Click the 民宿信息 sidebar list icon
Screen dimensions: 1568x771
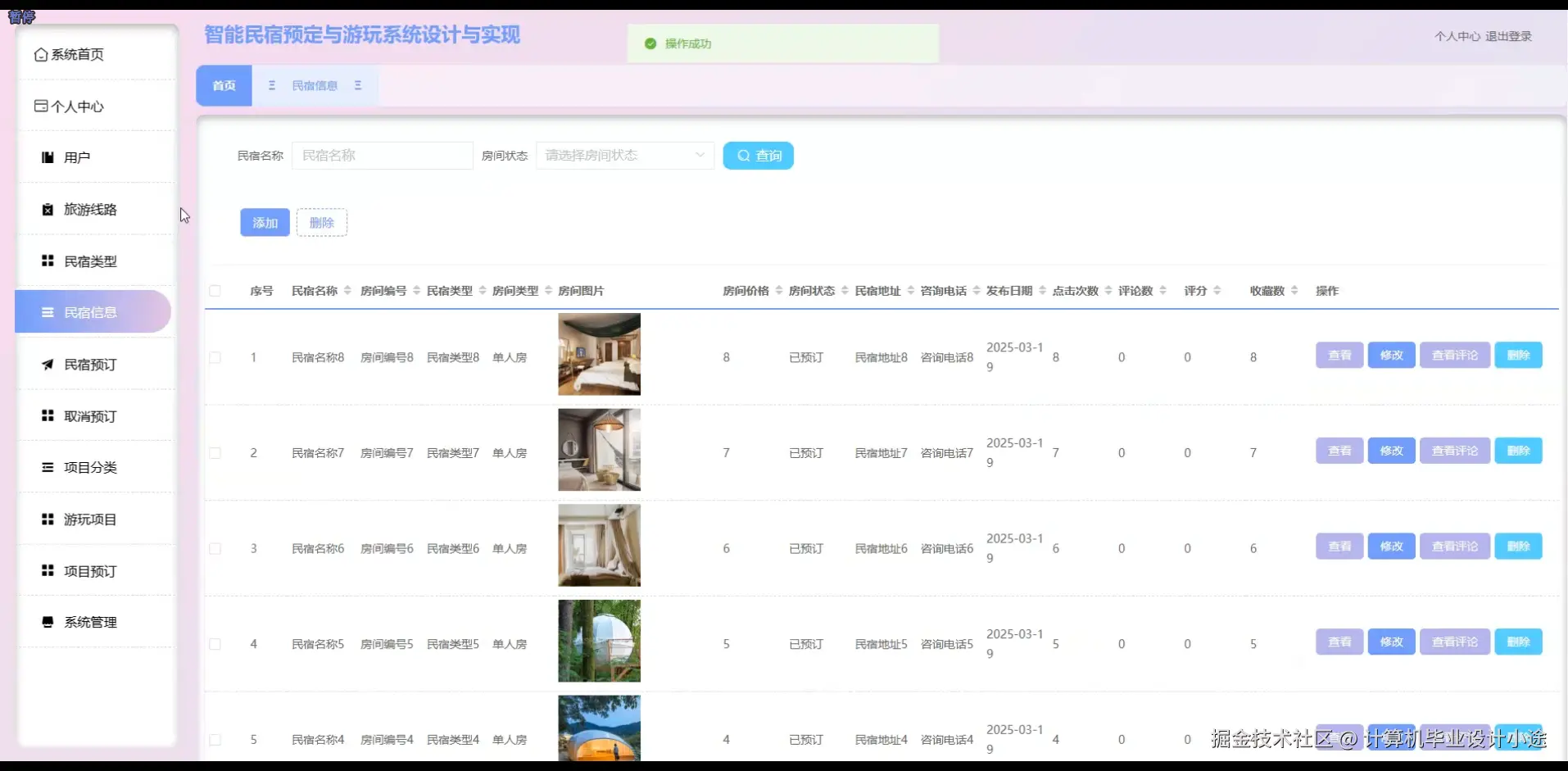(x=48, y=312)
